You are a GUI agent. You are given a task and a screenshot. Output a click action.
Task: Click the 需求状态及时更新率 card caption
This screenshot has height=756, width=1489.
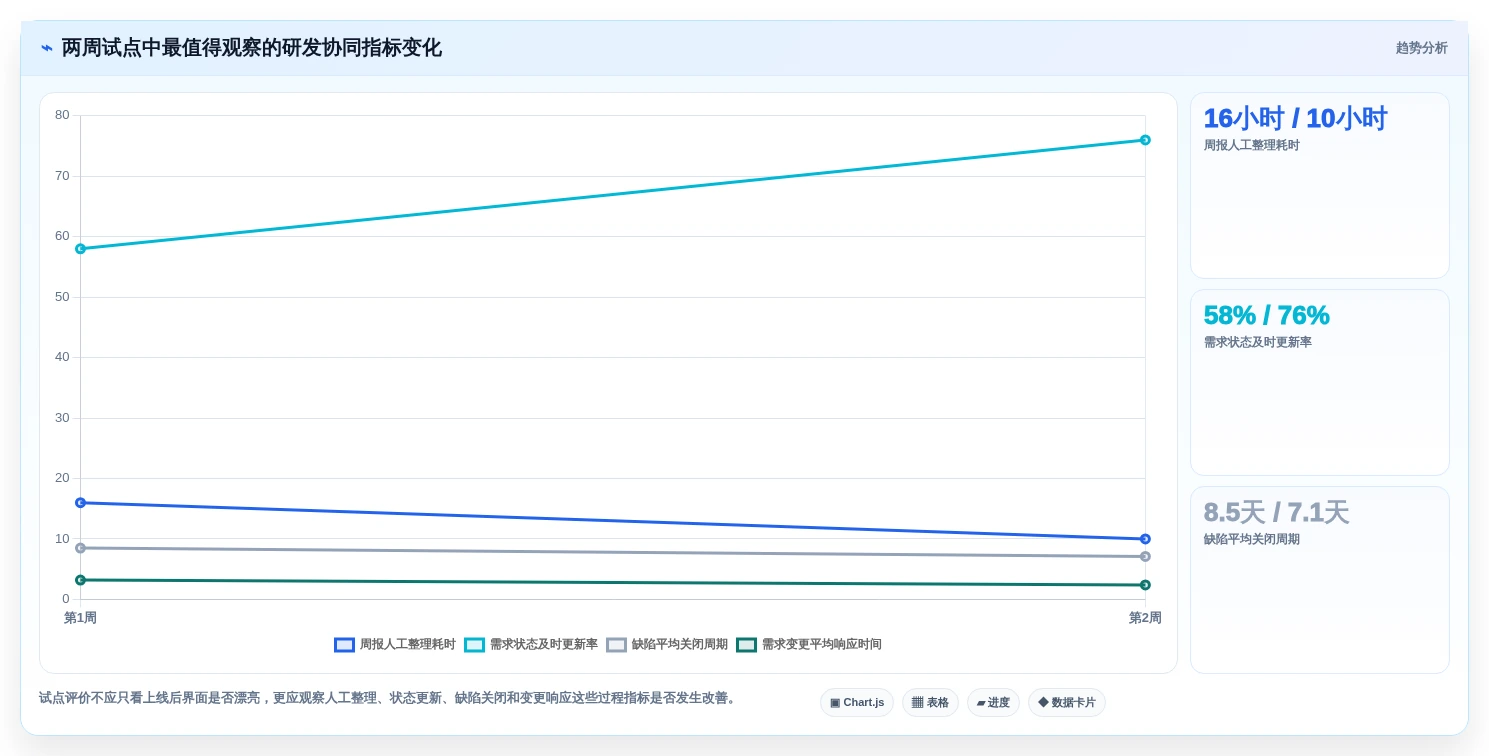(1258, 343)
